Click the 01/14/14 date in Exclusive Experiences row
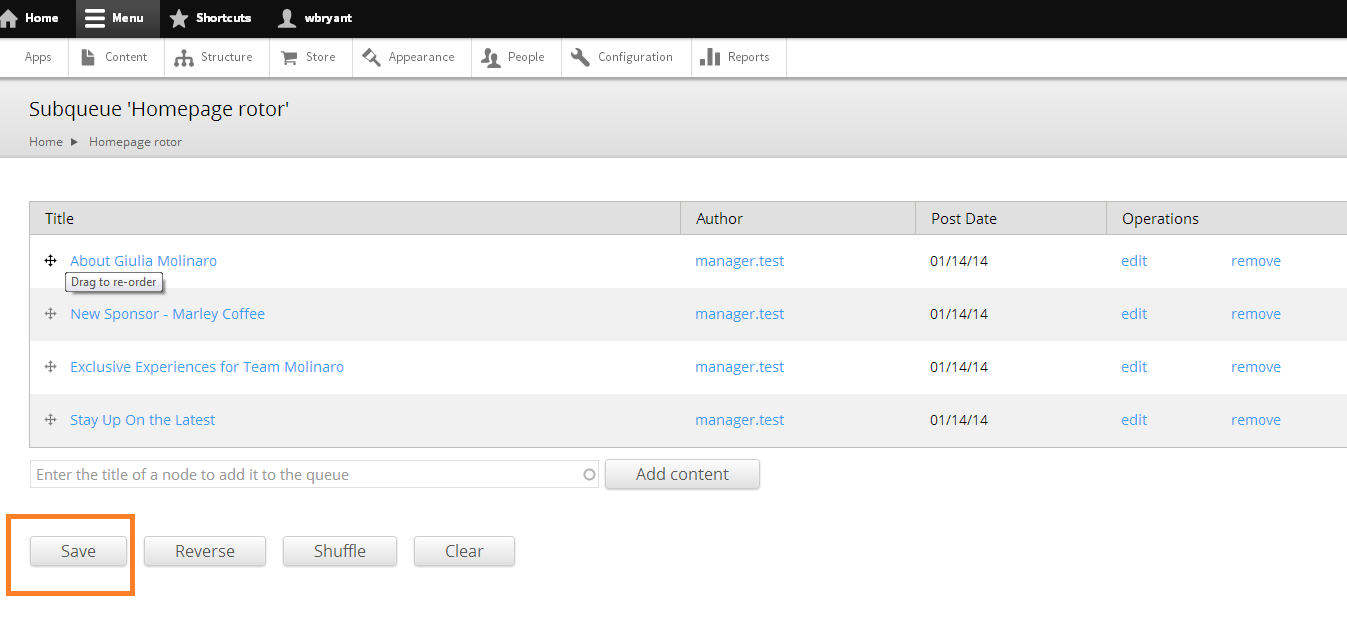This screenshot has width=1347, height=636. [x=959, y=367]
